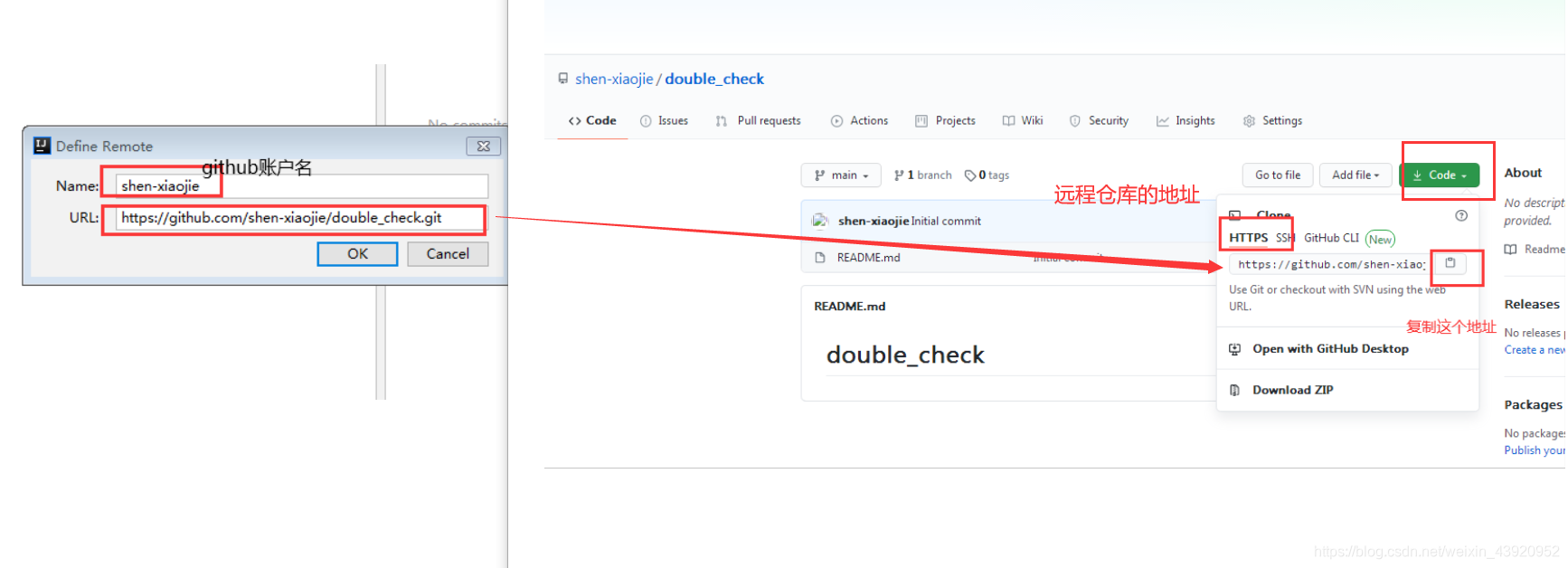Open the Issues tab
Image resolution: width=1568 pixels, height=568 pixels.
click(664, 120)
